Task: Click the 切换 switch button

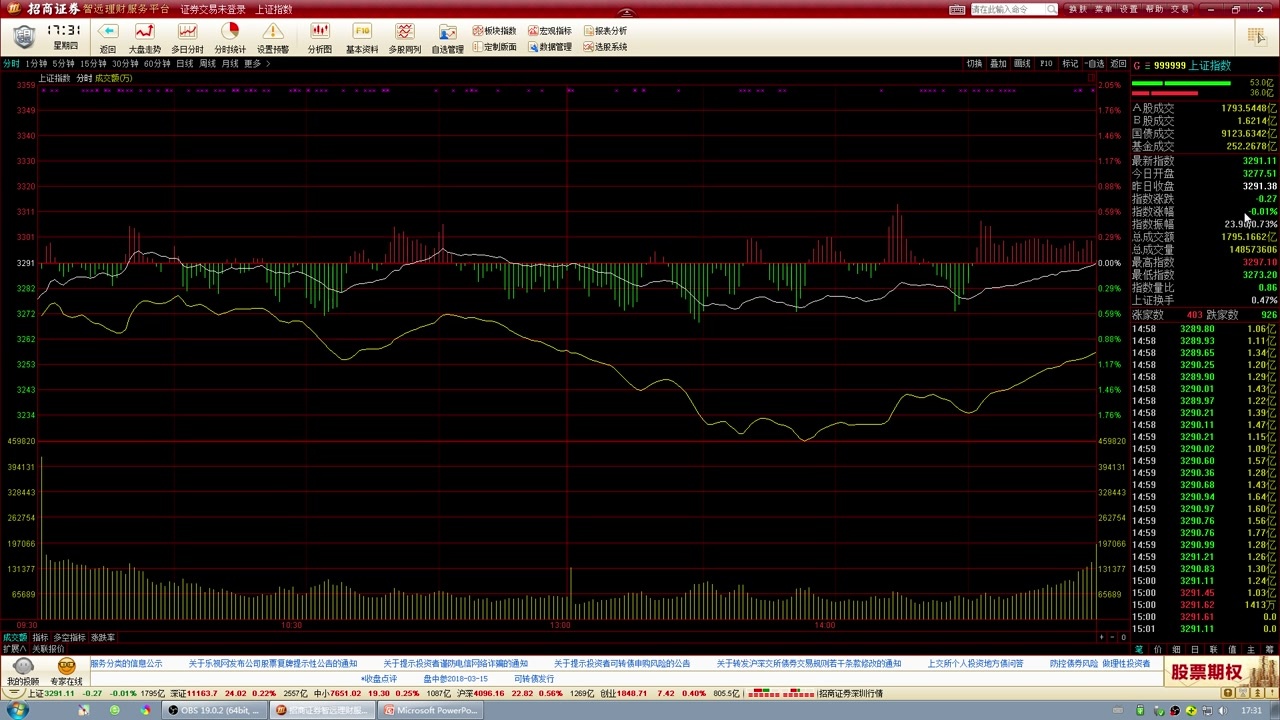Action: click(x=974, y=64)
